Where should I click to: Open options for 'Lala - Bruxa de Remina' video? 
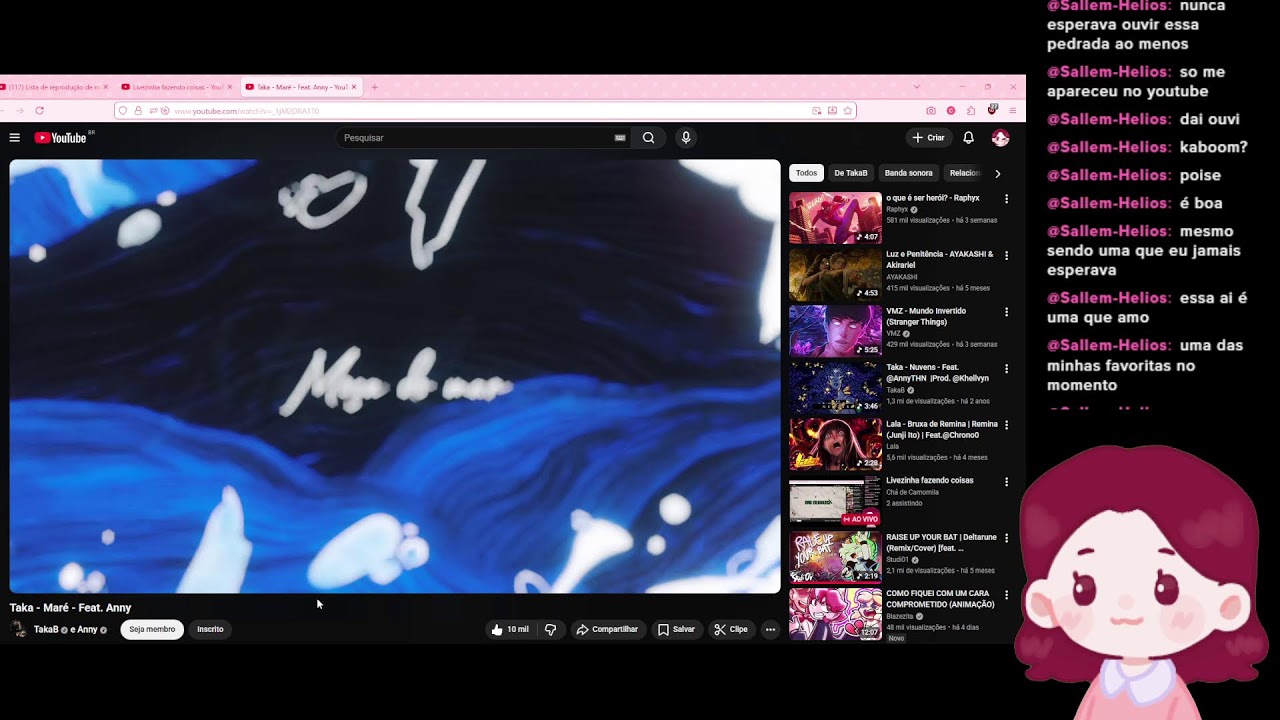pos(1006,425)
